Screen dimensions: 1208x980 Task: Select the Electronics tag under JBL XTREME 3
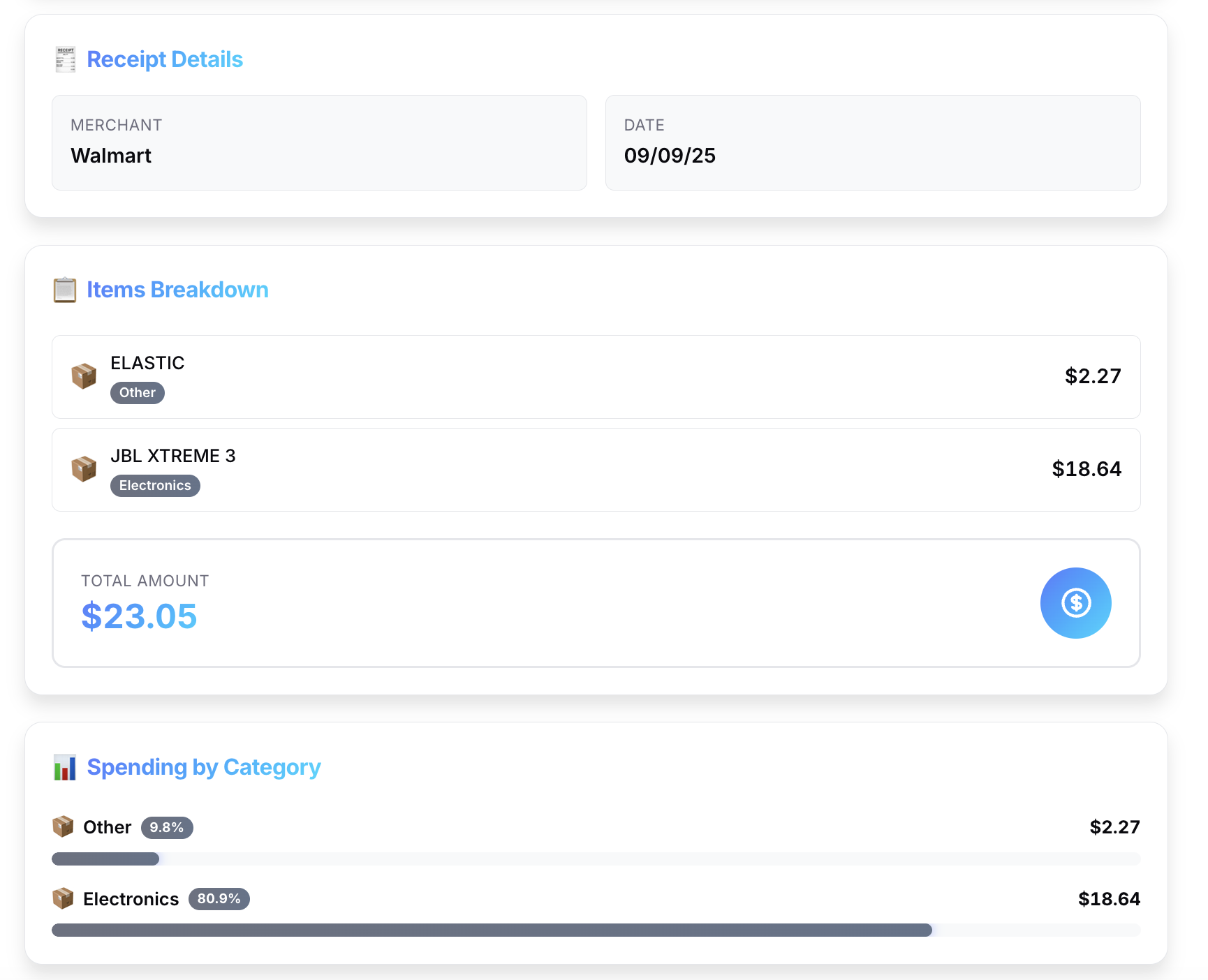(155, 486)
